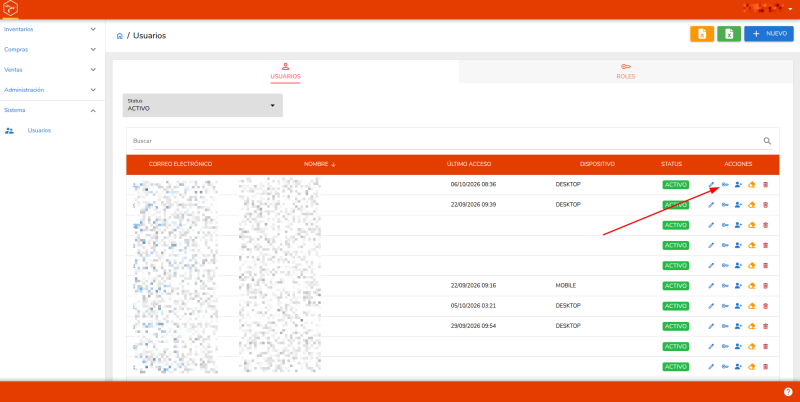Edit the user last accessed 06/10/2026 08:36
This screenshot has height=402, width=800.
(x=711, y=185)
